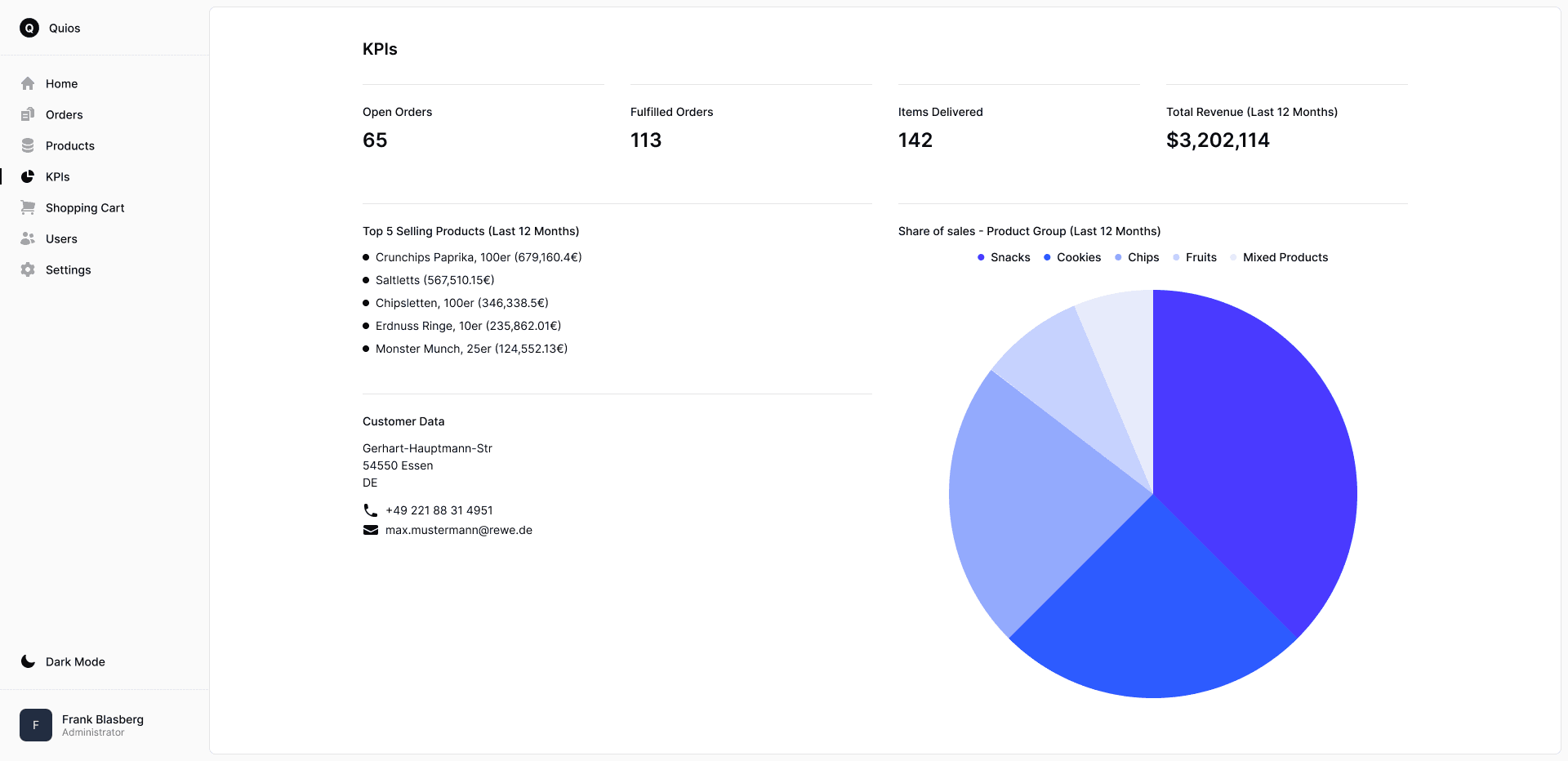Click the Home house icon
This screenshot has height=761, width=1568.
tap(28, 83)
